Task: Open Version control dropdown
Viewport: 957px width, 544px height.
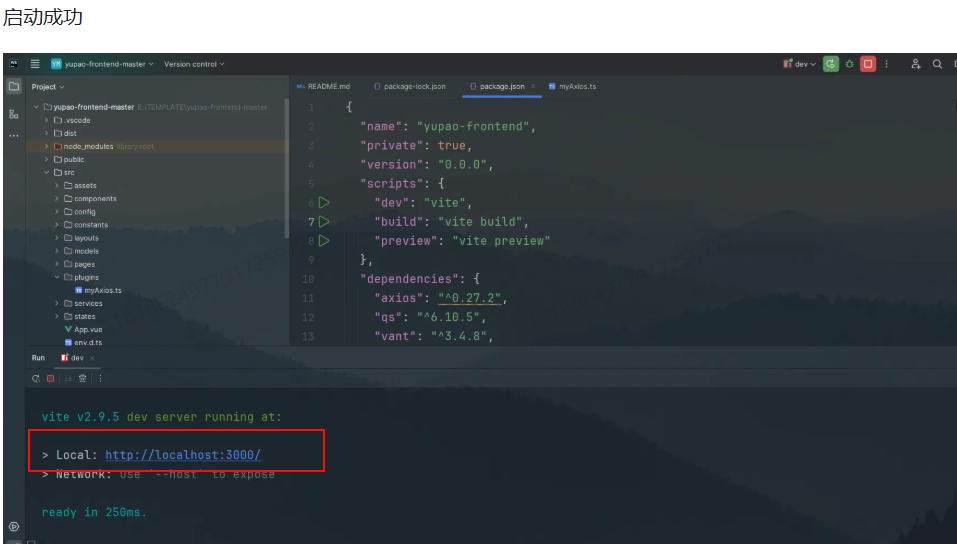Action: click(194, 63)
